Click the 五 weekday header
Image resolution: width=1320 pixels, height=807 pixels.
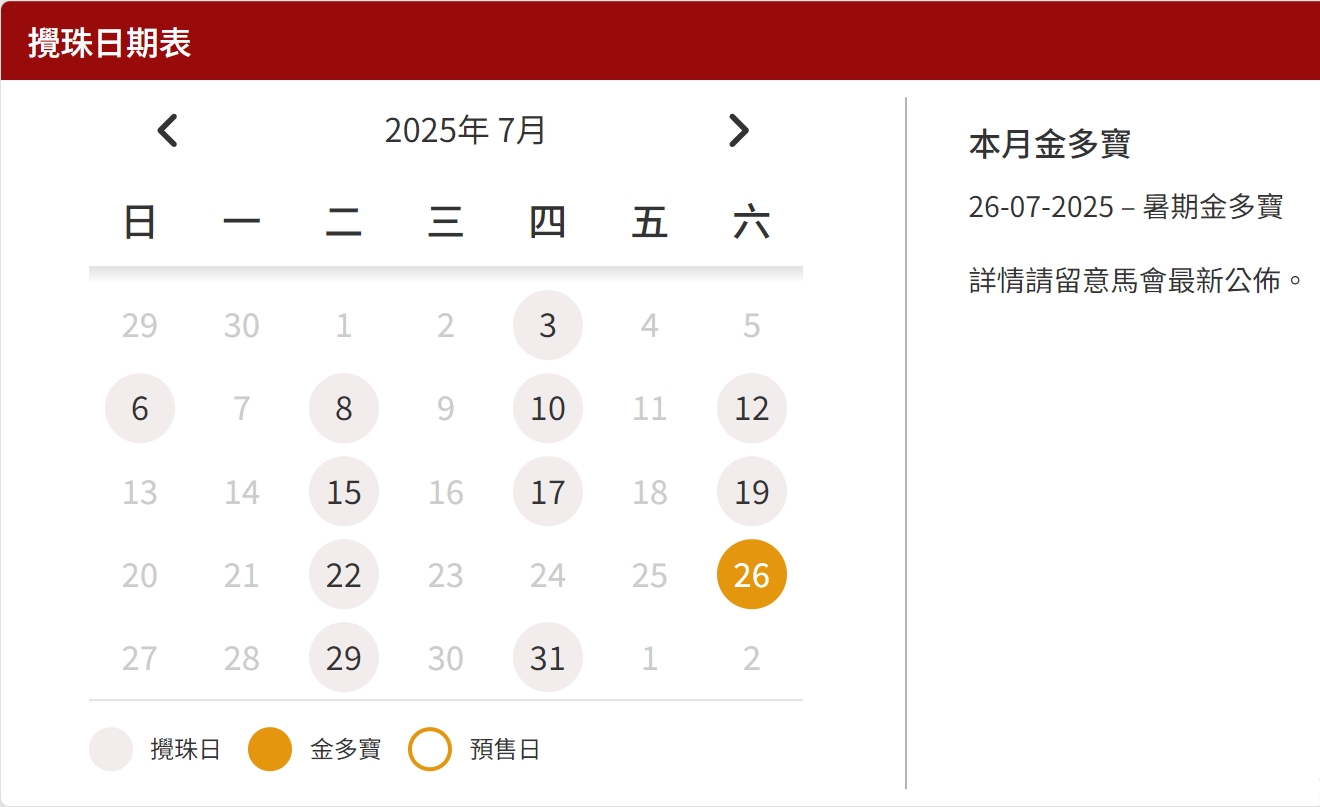[x=650, y=222]
